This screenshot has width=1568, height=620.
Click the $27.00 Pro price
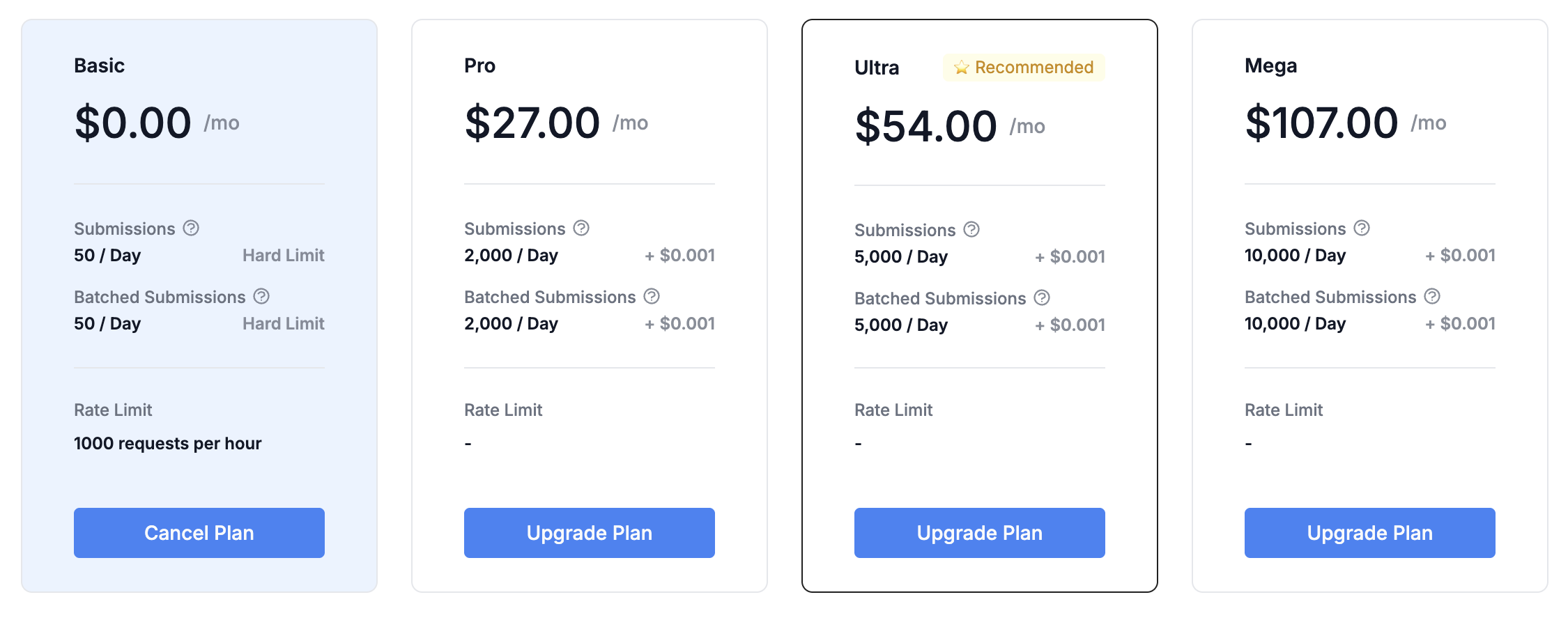coord(532,123)
